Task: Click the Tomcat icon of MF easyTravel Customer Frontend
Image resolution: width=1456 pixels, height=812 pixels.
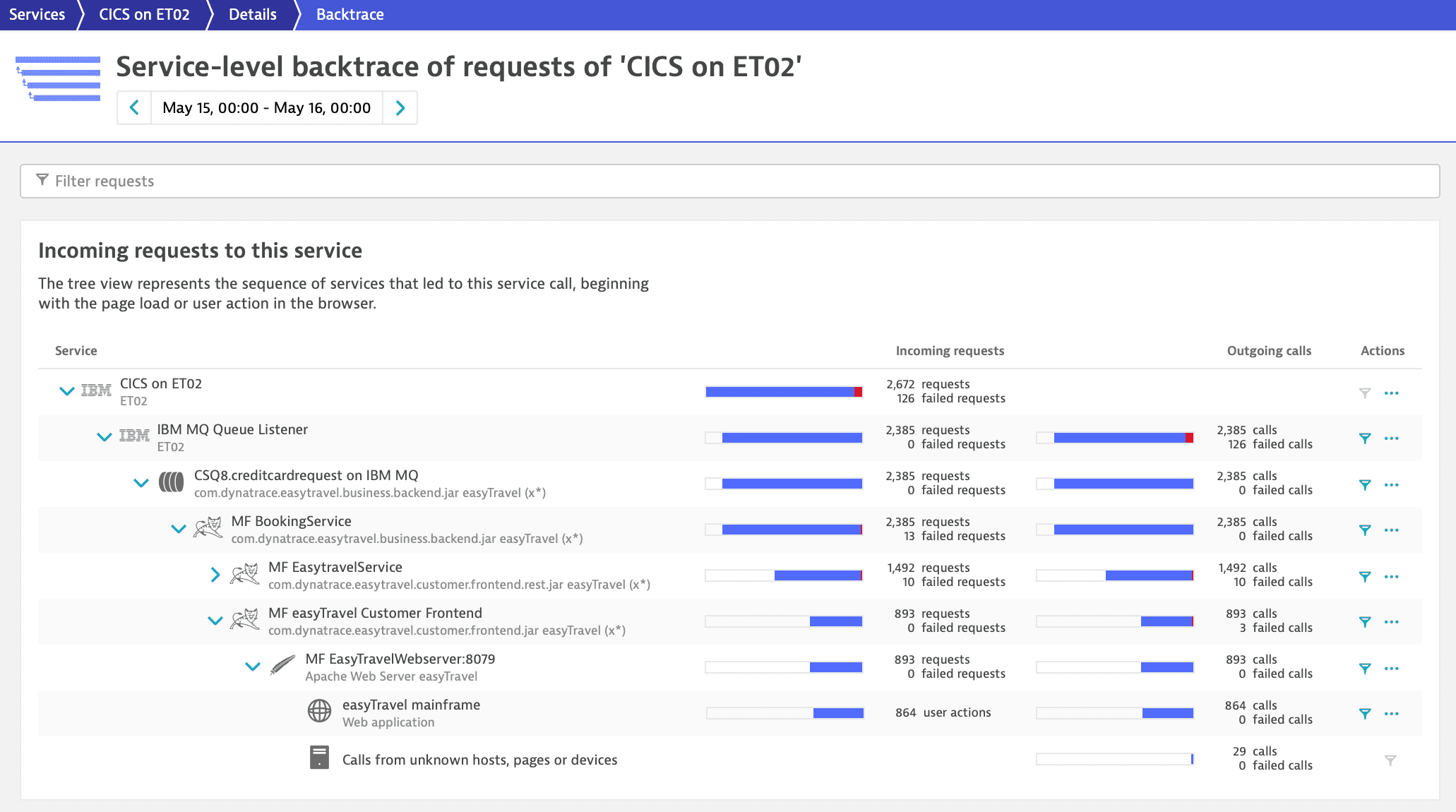Action: (x=245, y=619)
